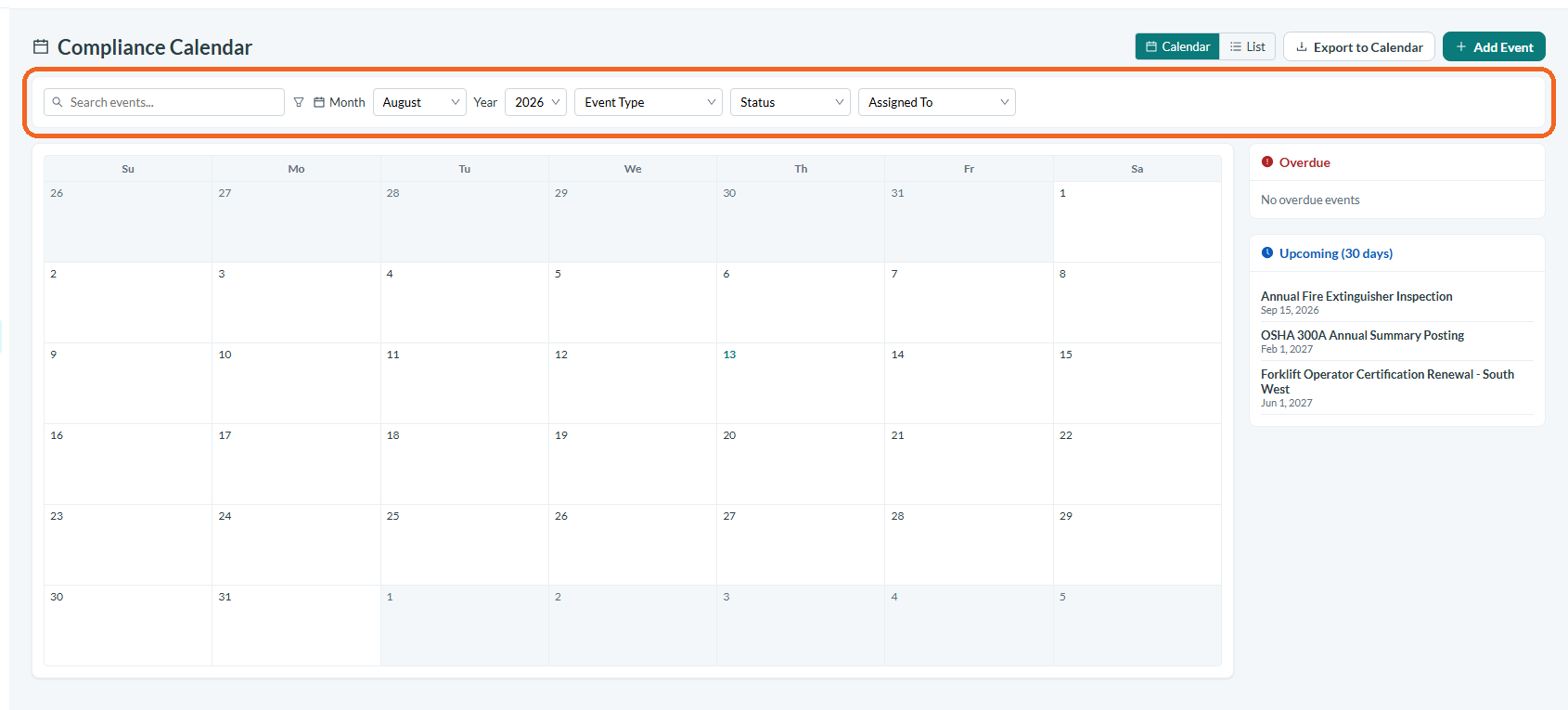Click the "Compliance Calendar" page title

155,47
